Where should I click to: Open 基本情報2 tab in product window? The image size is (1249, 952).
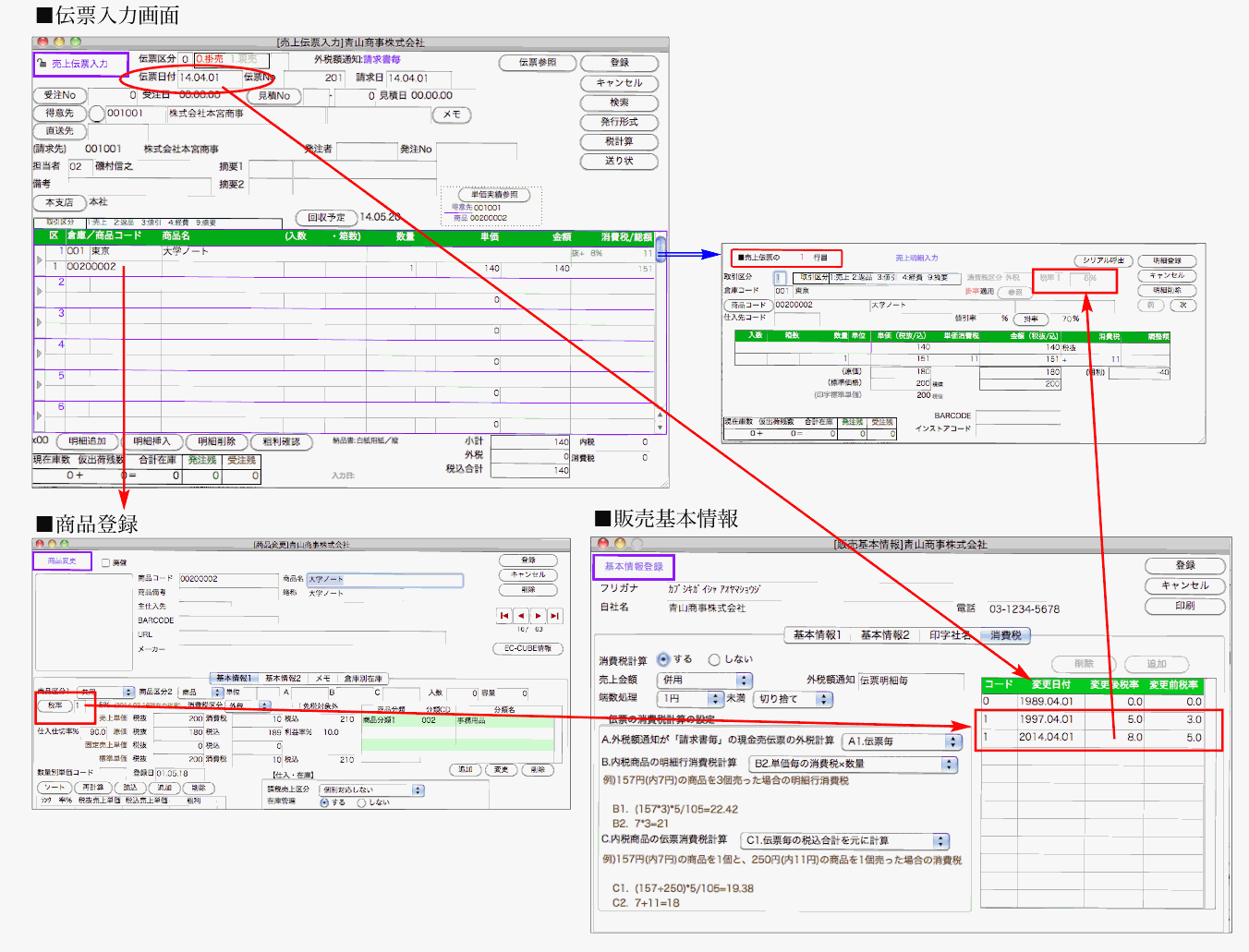click(x=283, y=679)
